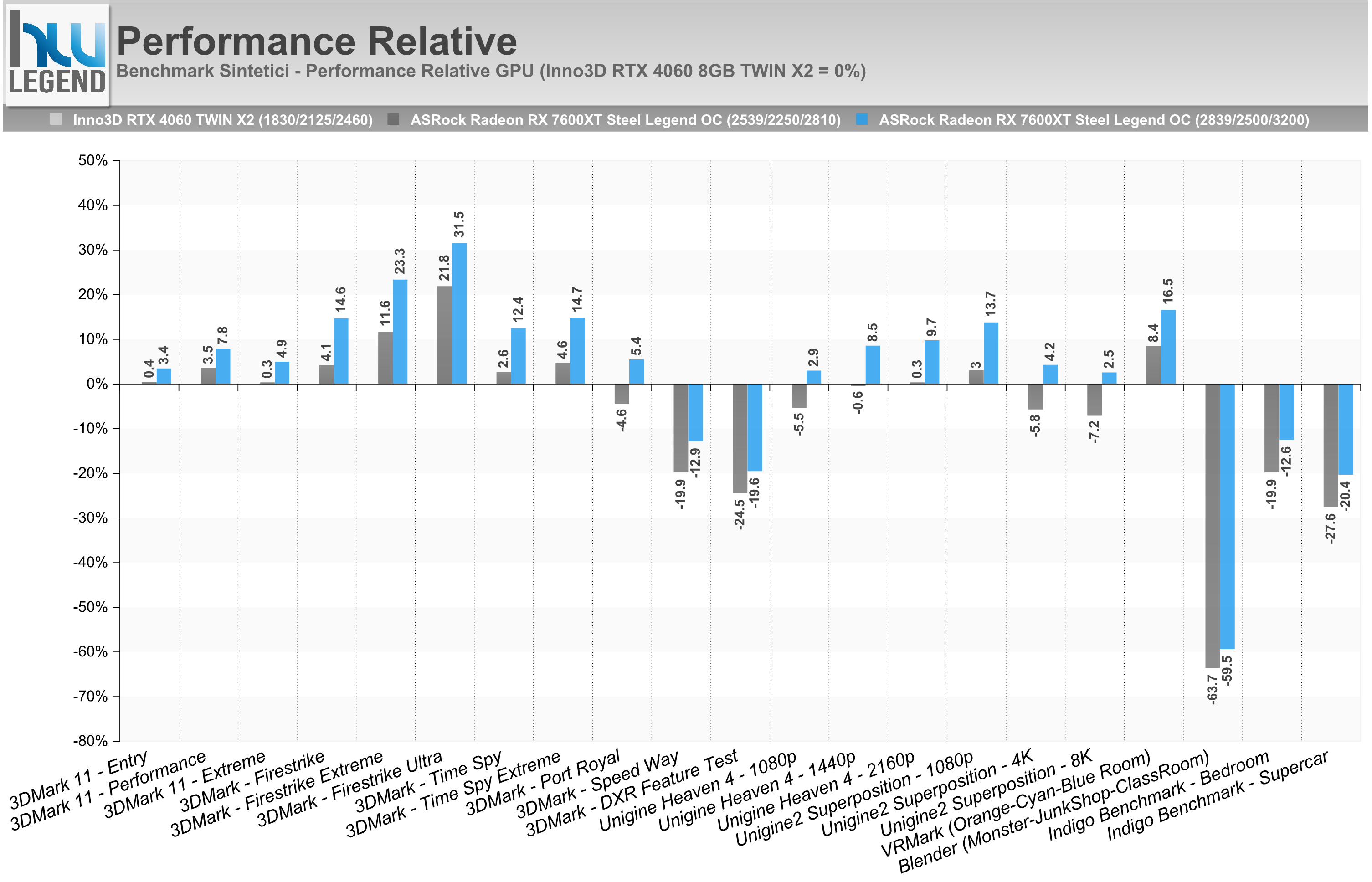Click the blue 13.7 Superposition 1080p bar
The height and width of the screenshot is (882, 1372).
coord(991,354)
